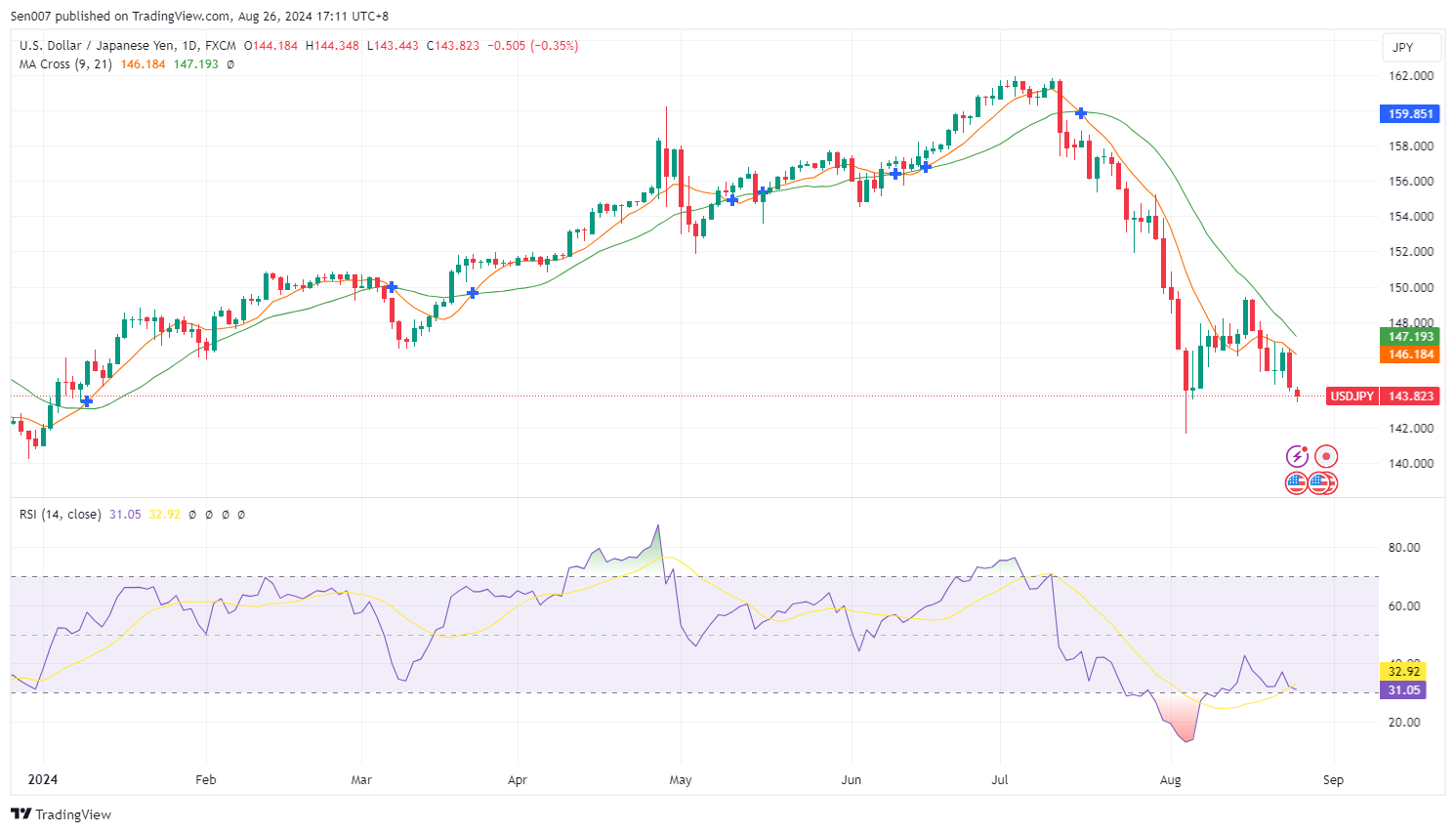Click the blue MA cross marker in early March
Image resolution: width=1456 pixels, height=833 pixels.
392,287
